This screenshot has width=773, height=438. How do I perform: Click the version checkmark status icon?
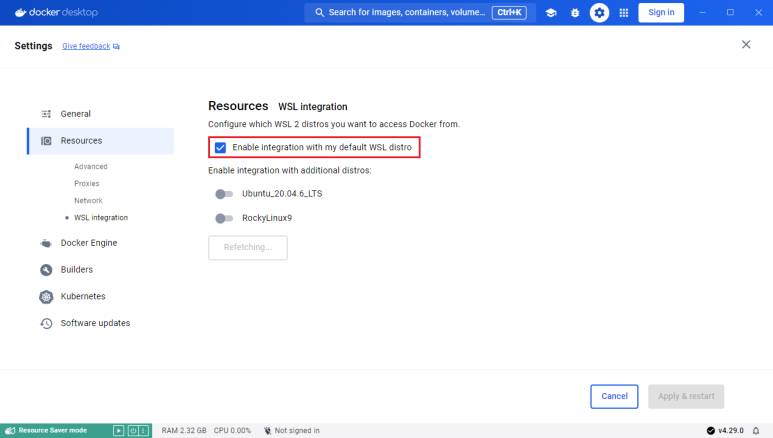pos(710,431)
